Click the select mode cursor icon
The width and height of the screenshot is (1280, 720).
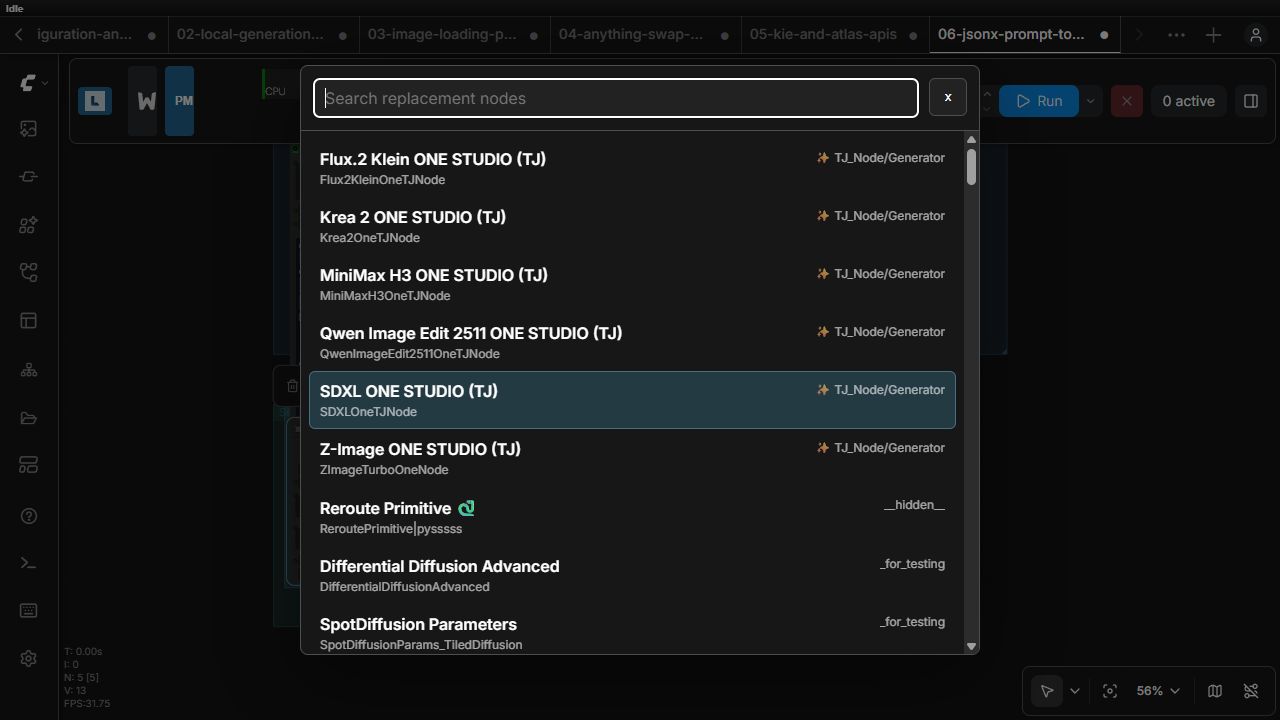tap(1047, 691)
